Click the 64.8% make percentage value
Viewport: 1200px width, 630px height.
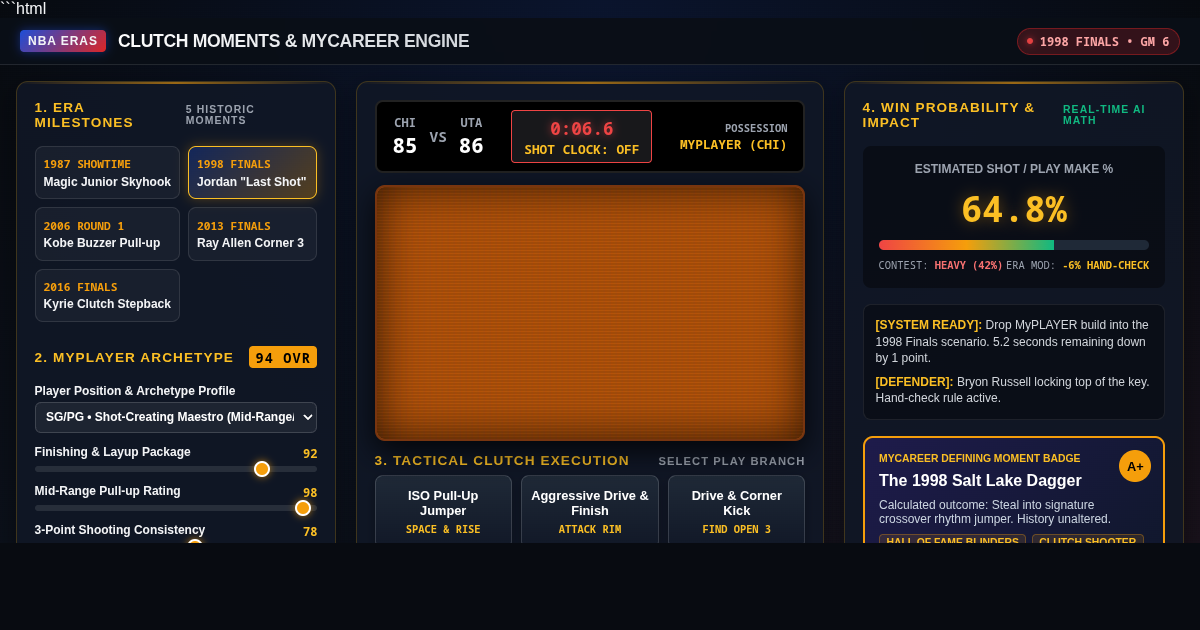(1014, 210)
